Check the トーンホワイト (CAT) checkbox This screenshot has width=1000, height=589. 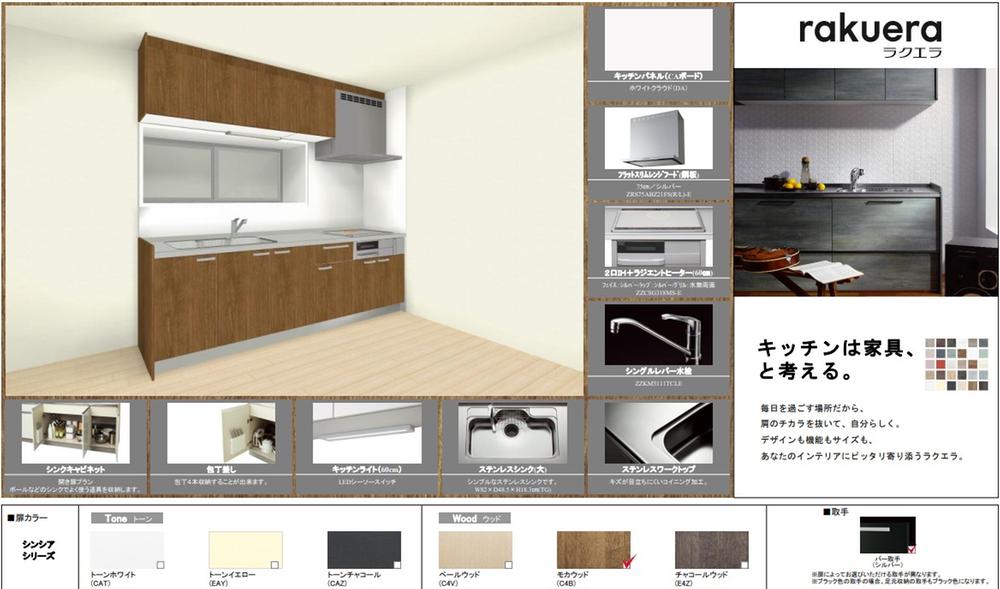[x=161, y=565]
